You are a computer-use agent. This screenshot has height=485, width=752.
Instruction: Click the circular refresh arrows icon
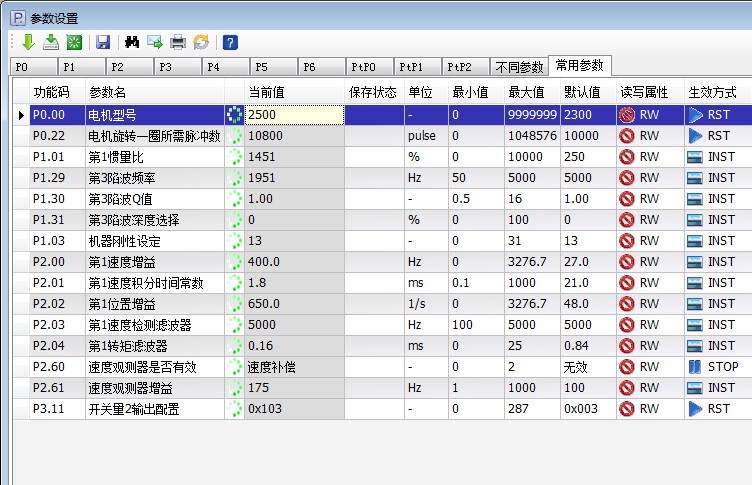201,42
